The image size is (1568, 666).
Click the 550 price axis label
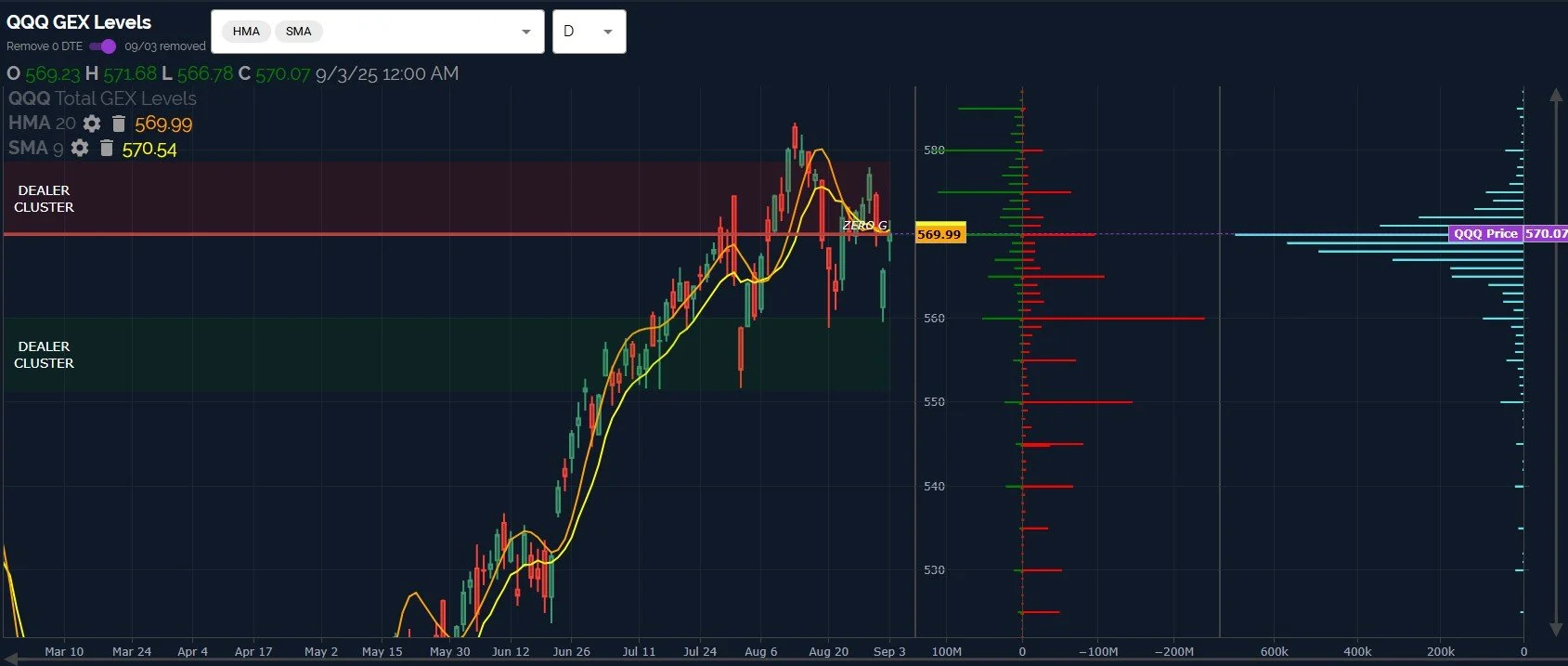click(x=934, y=401)
